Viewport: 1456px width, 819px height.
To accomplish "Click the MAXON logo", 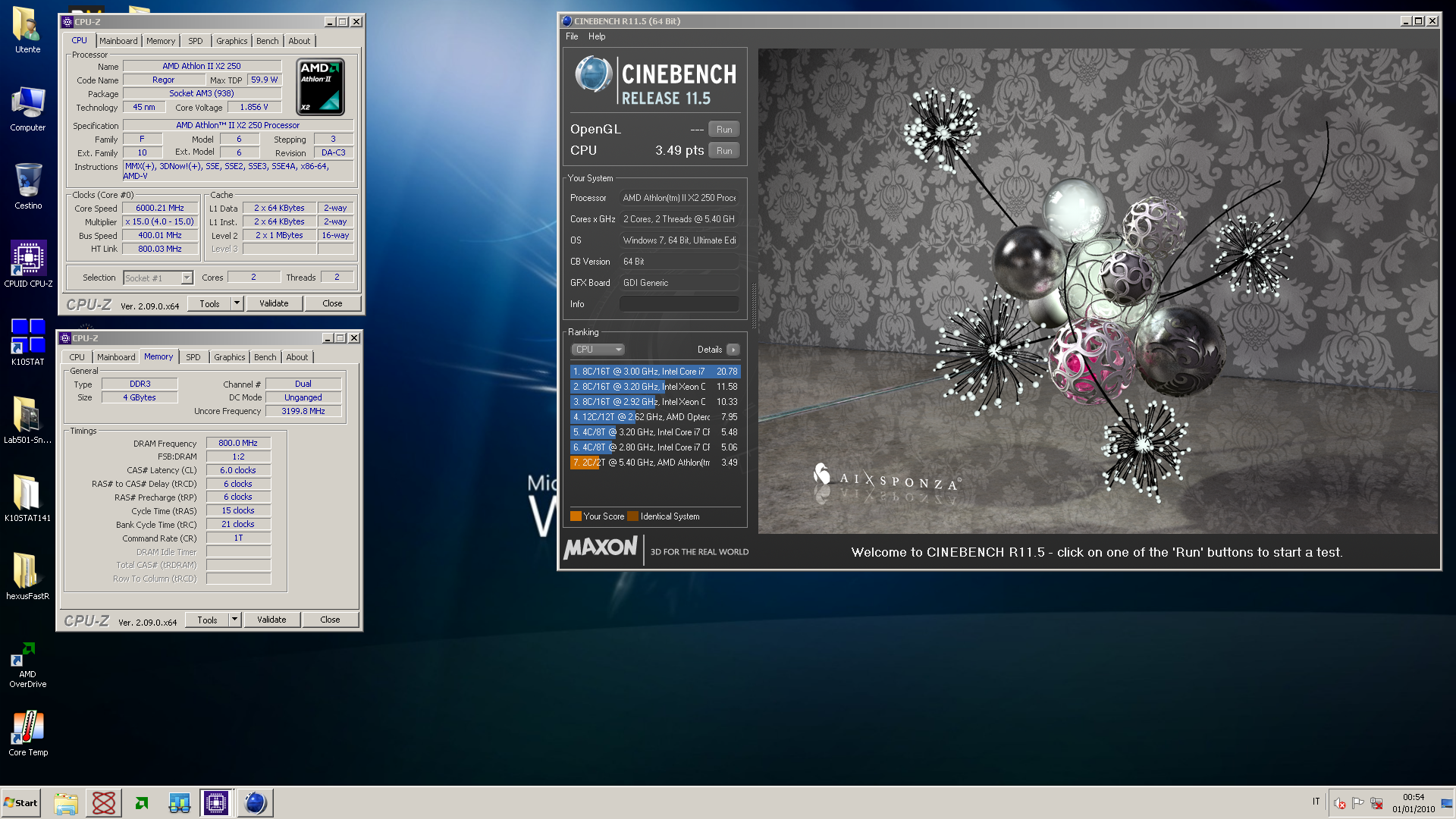I will pos(601,548).
